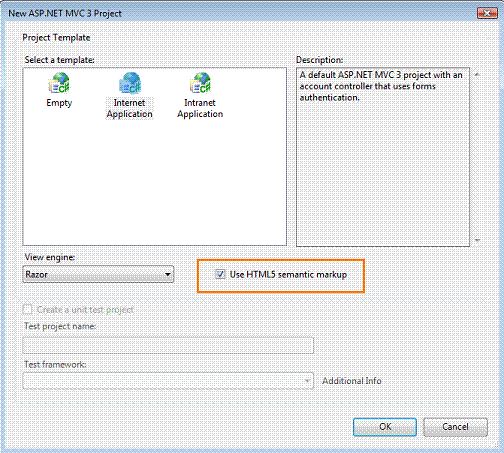Click the Empty template label

(x=59, y=103)
